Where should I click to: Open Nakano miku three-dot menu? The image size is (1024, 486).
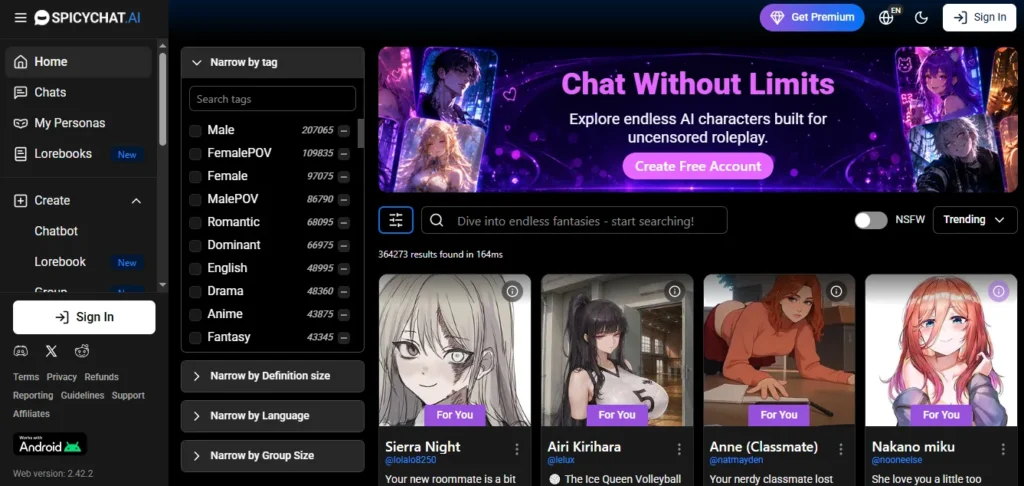(1003, 449)
